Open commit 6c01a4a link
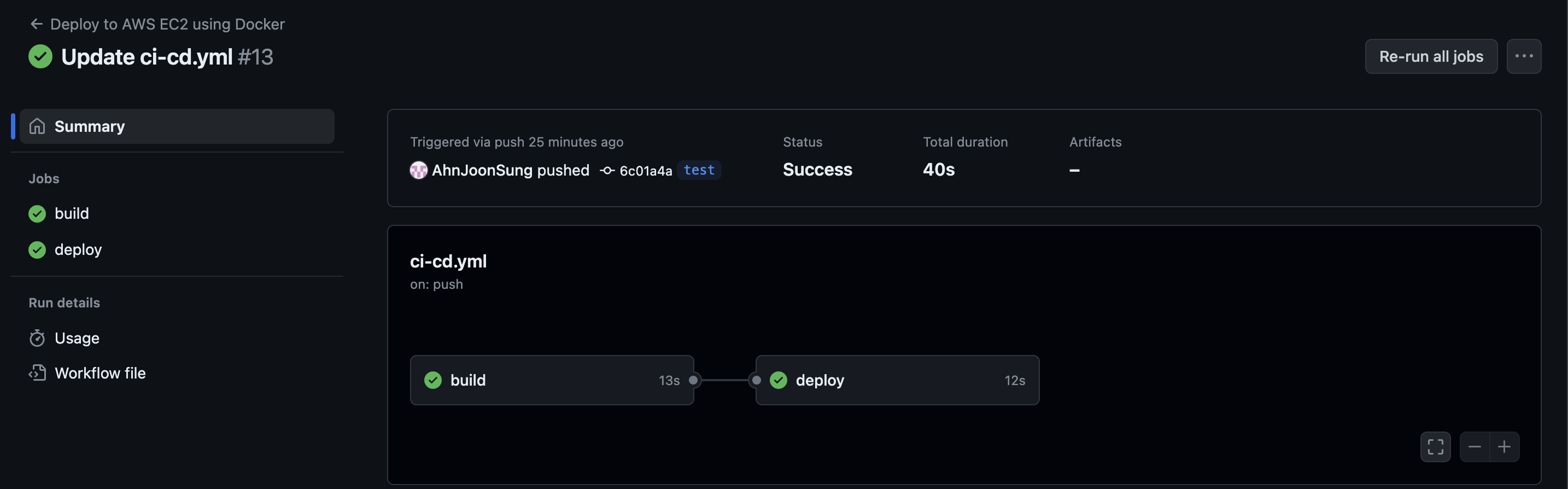Viewport: 1568px width, 489px height. click(645, 171)
